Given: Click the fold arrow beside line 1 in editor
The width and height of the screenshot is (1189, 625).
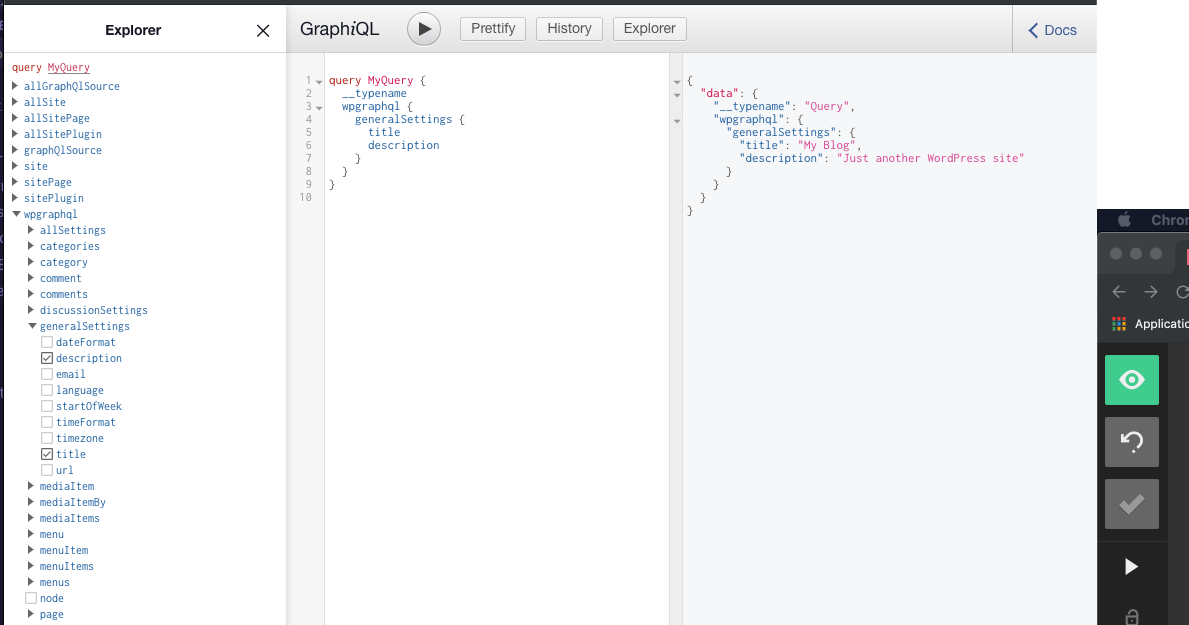Looking at the screenshot, I should (x=319, y=81).
